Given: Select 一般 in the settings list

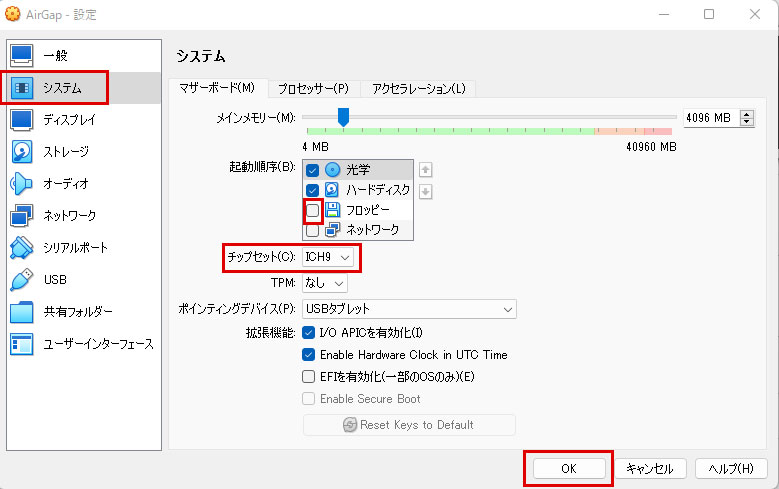Looking at the screenshot, I should pyautogui.click(x=55, y=56).
